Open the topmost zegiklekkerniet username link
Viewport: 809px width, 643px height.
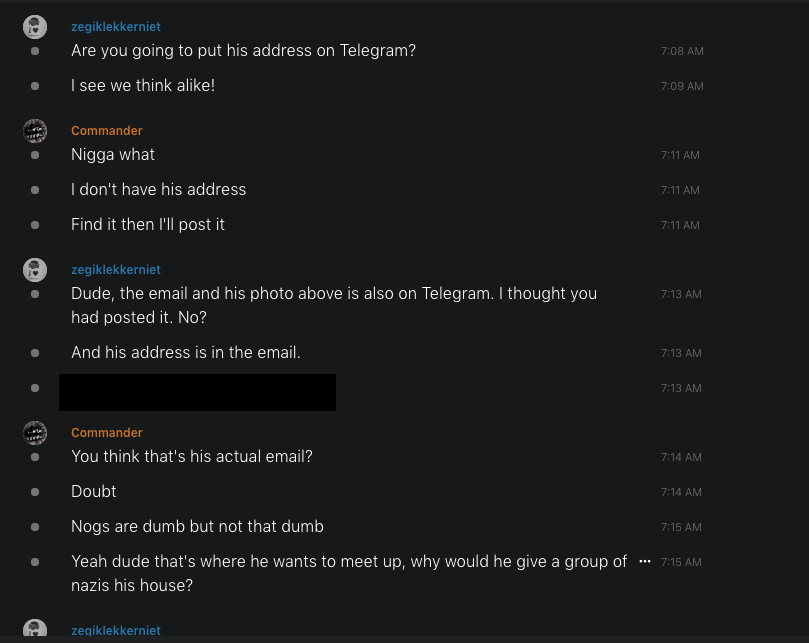pos(115,27)
